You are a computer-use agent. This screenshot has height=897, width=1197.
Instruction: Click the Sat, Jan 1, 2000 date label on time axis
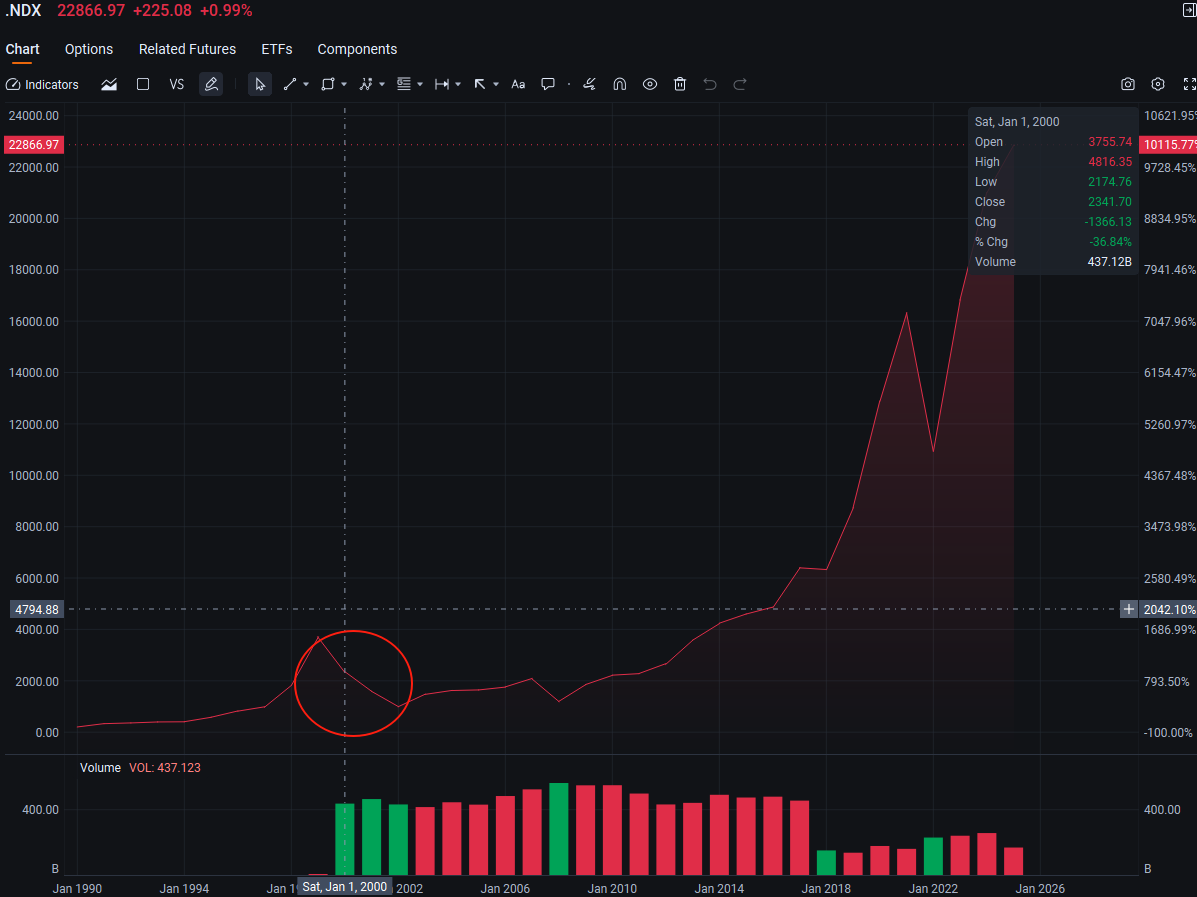pyautogui.click(x=344, y=887)
